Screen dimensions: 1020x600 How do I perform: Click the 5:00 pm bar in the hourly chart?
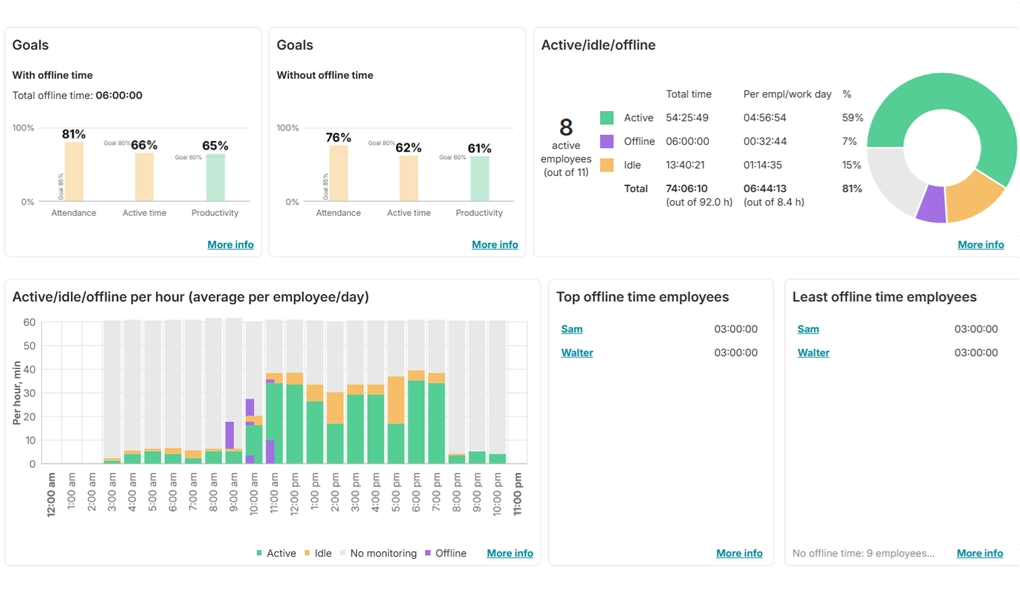pyautogui.click(x=396, y=420)
